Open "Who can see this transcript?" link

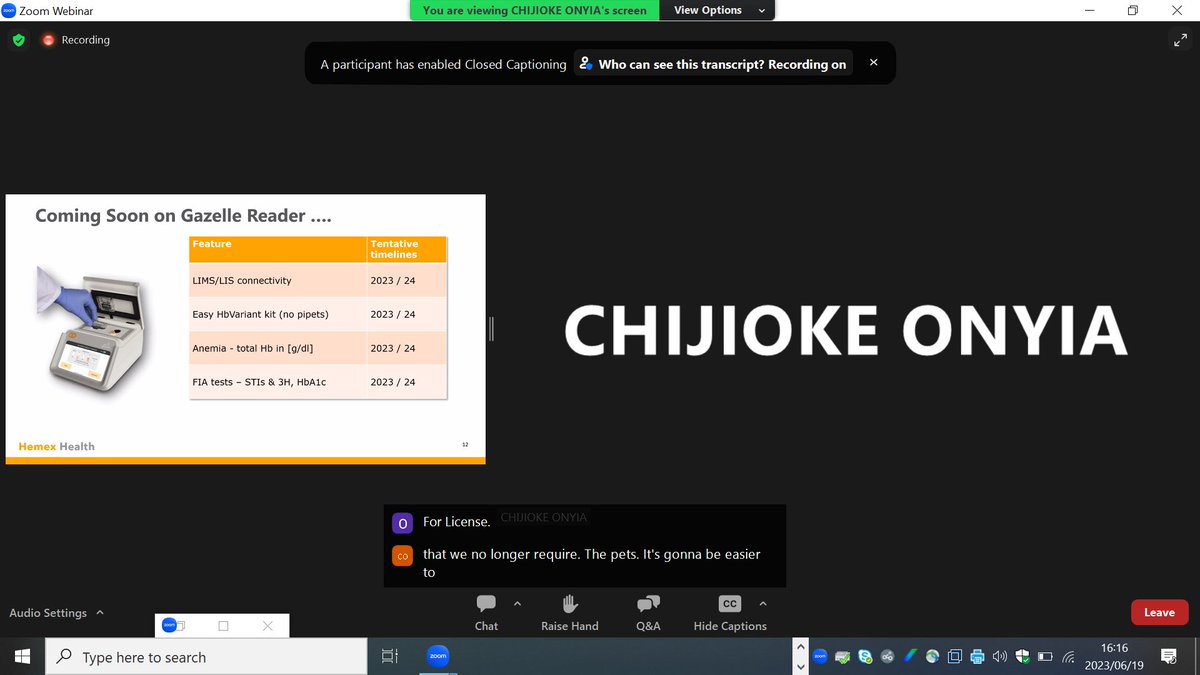tap(712, 64)
